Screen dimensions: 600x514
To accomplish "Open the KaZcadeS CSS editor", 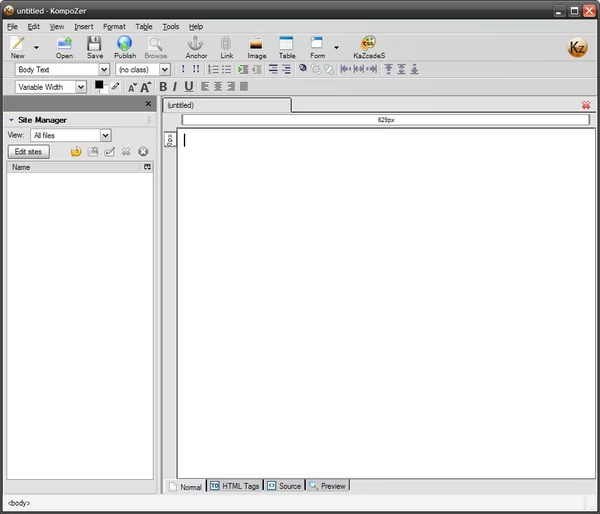I will 368,43.
